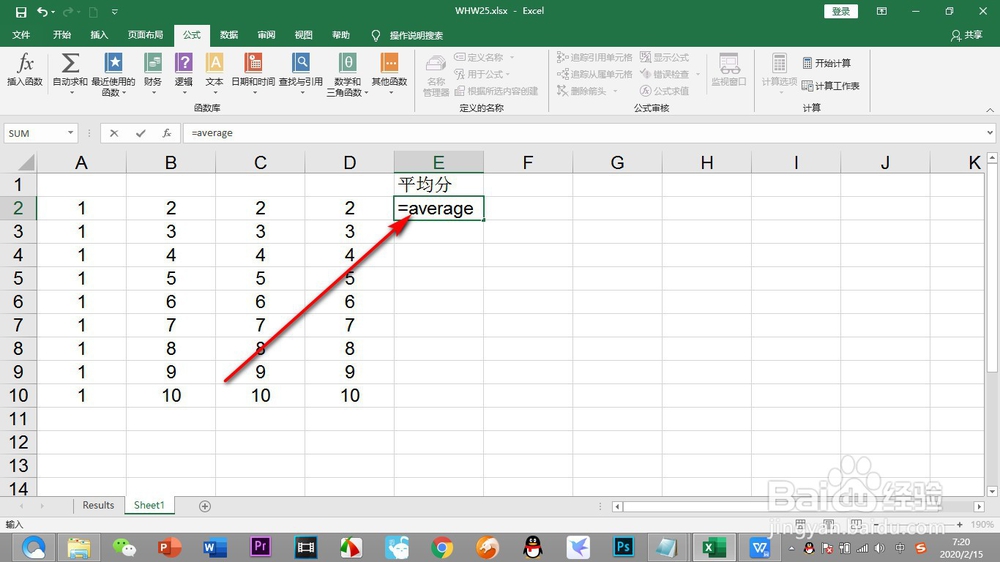This screenshot has height=562, width=1000.
Task: Click the Select All corner triangle
Action: (x=25, y=162)
